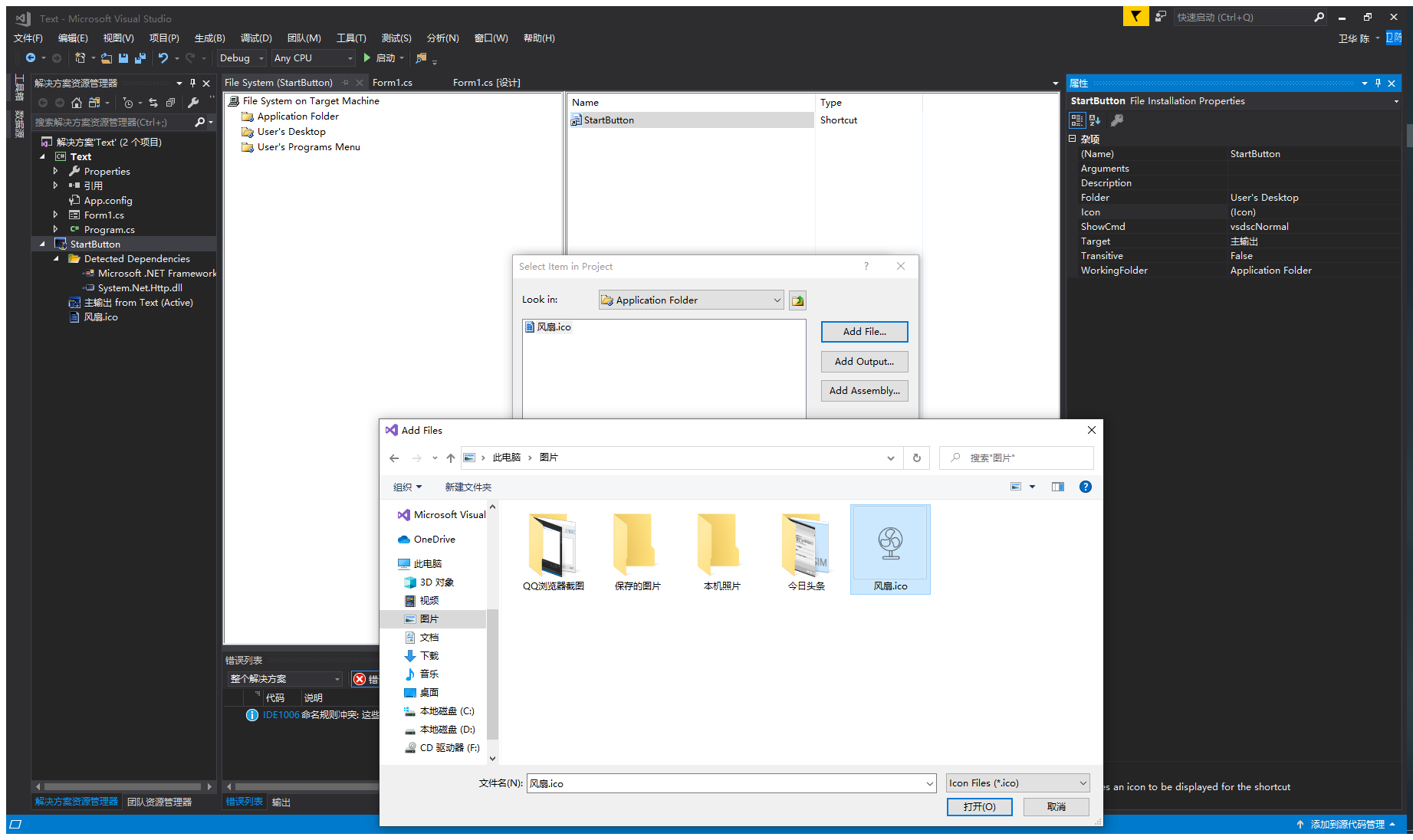The image size is (1413, 840).
Task: Collapse the Detected Dependencies node
Action: coord(56,259)
